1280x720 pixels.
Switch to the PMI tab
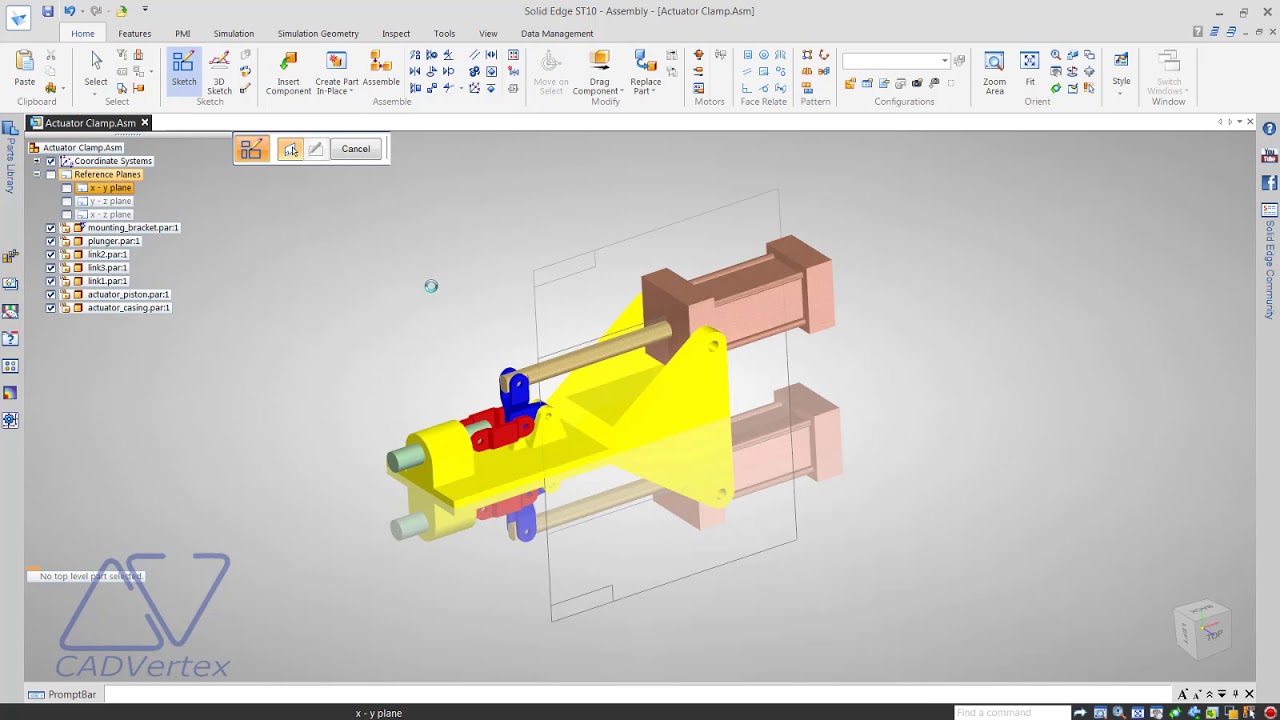click(x=183, y=33)
